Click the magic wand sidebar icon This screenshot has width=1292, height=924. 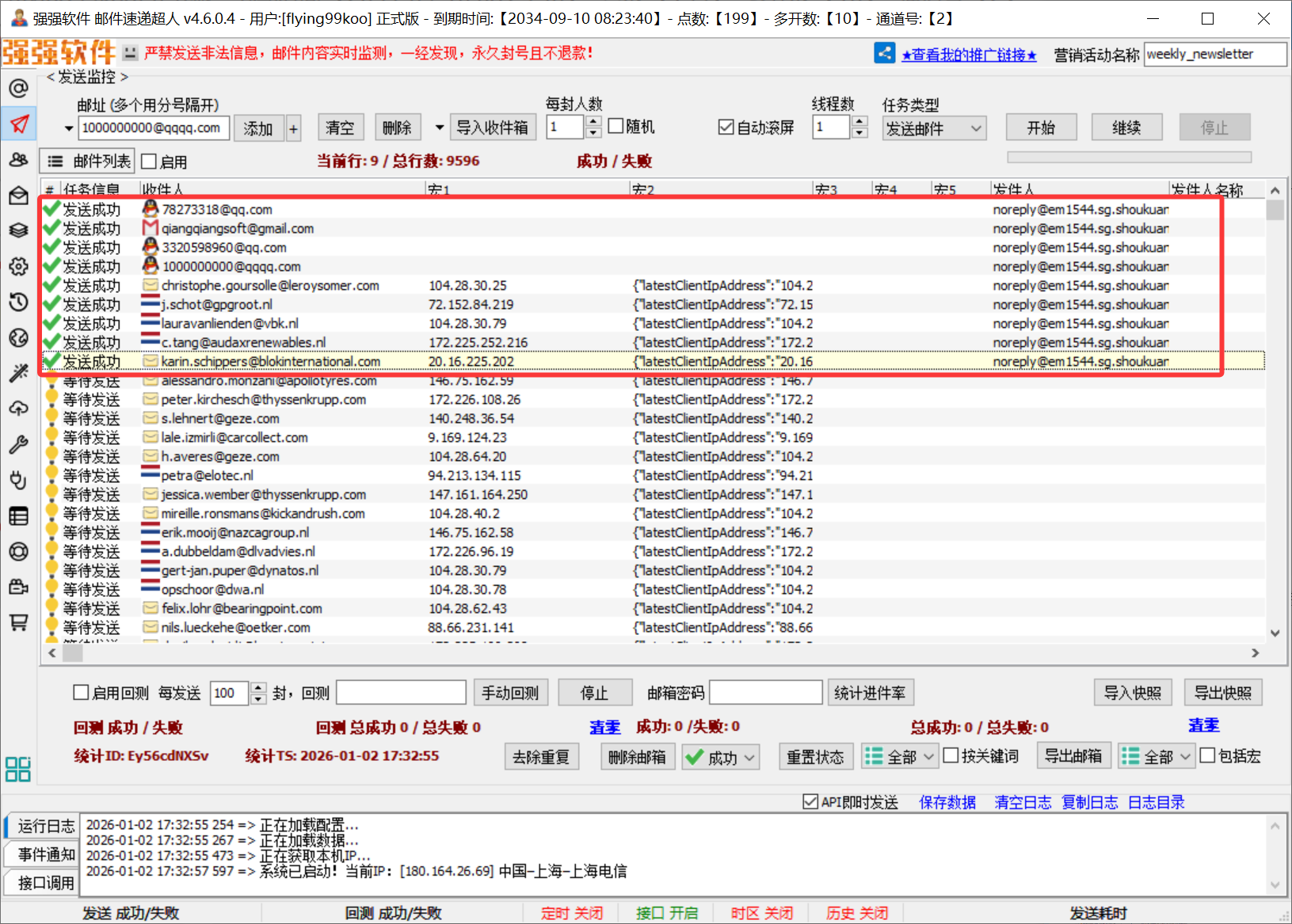coord(19,373)
